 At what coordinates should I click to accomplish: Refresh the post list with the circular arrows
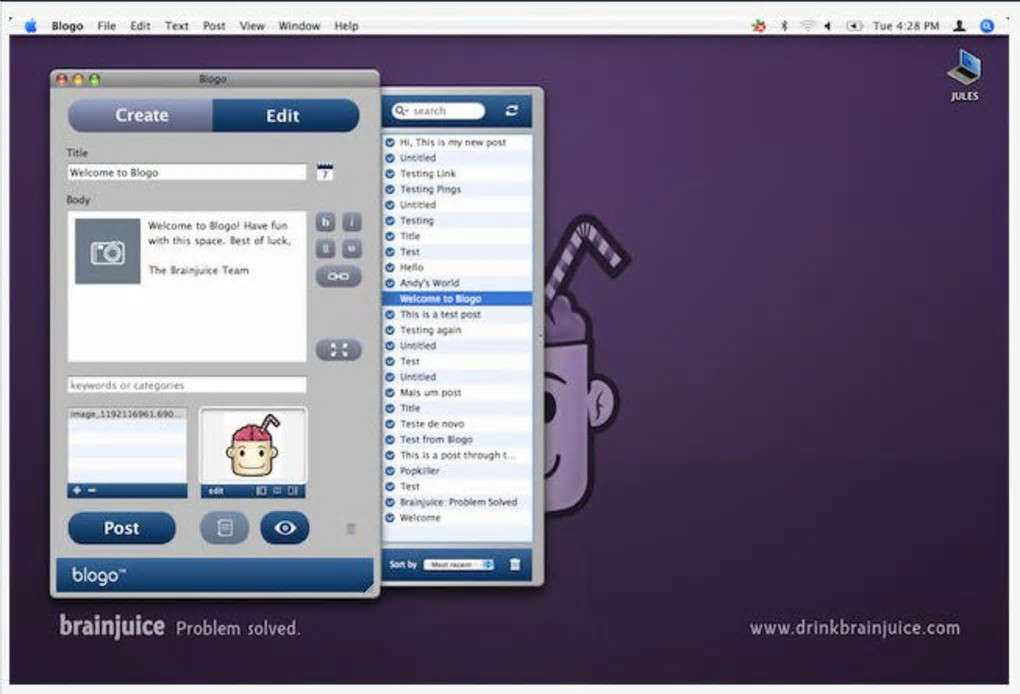[x=512, y=111]
